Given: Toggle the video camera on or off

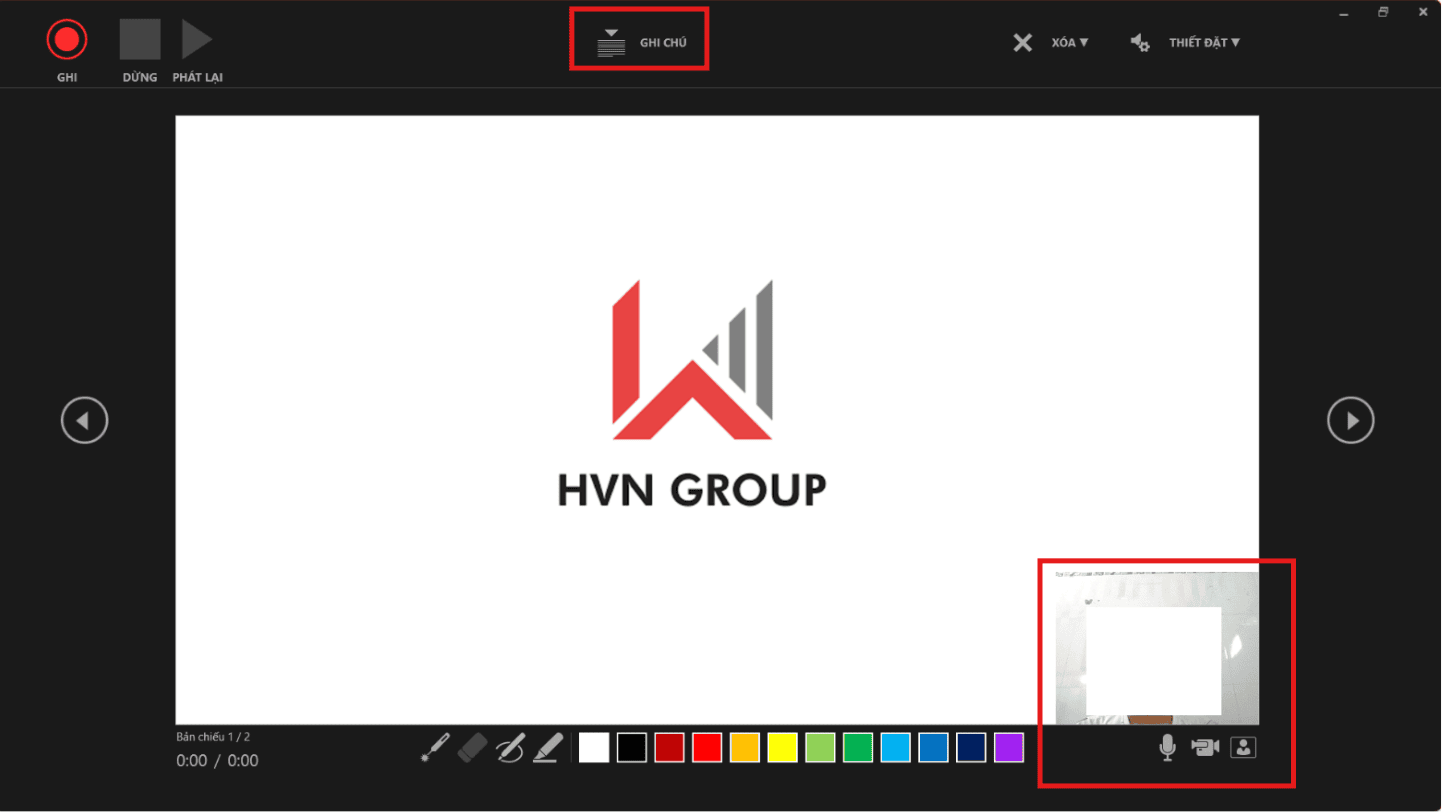Looking at the screenshot, I should [x=1205, y=747].
